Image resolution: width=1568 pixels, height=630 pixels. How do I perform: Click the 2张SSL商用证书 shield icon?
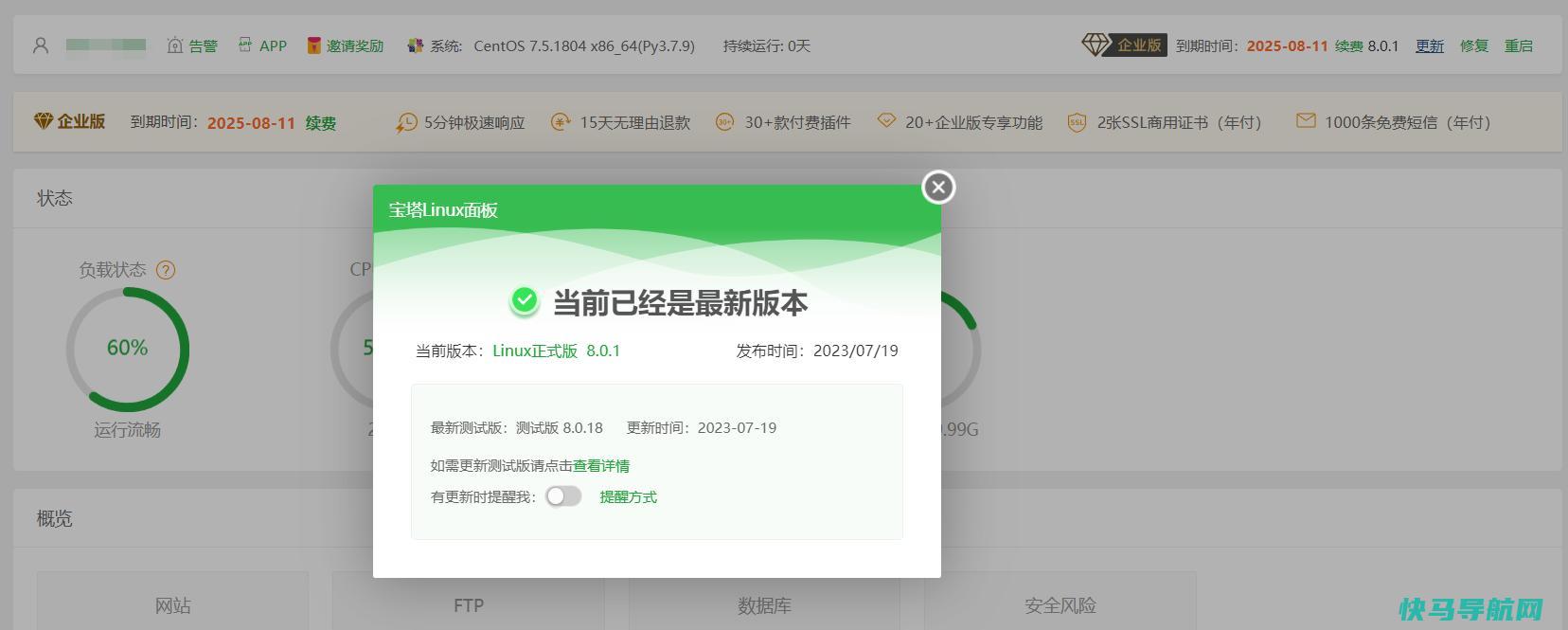pos(1077,122)
